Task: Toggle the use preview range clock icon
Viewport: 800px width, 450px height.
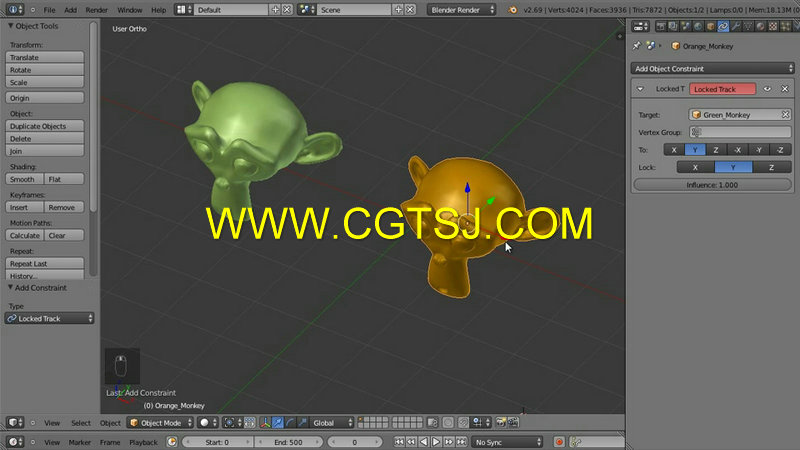Action: (172, 442)
